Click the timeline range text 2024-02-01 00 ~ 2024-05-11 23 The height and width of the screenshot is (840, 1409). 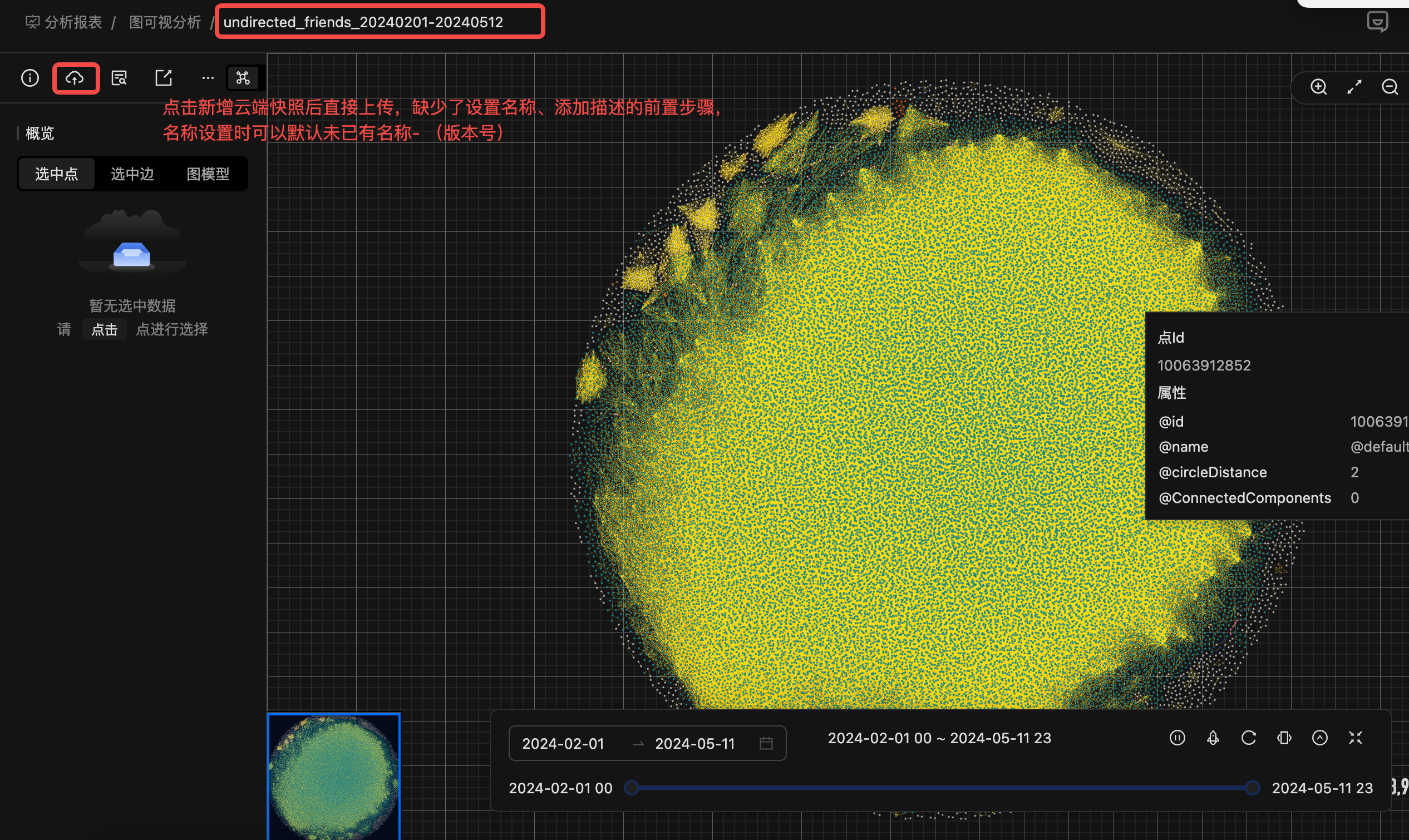pyautogui.click(x=939, y=738)
